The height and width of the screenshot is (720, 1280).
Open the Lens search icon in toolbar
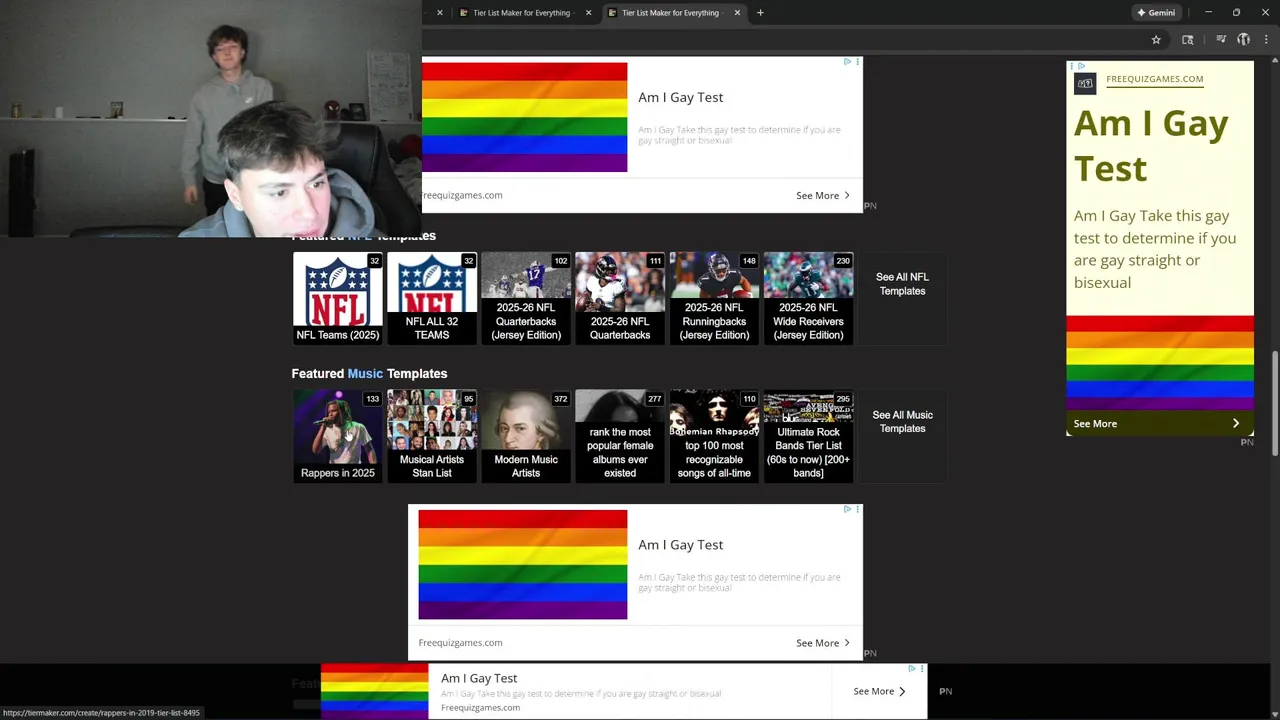1188,40
